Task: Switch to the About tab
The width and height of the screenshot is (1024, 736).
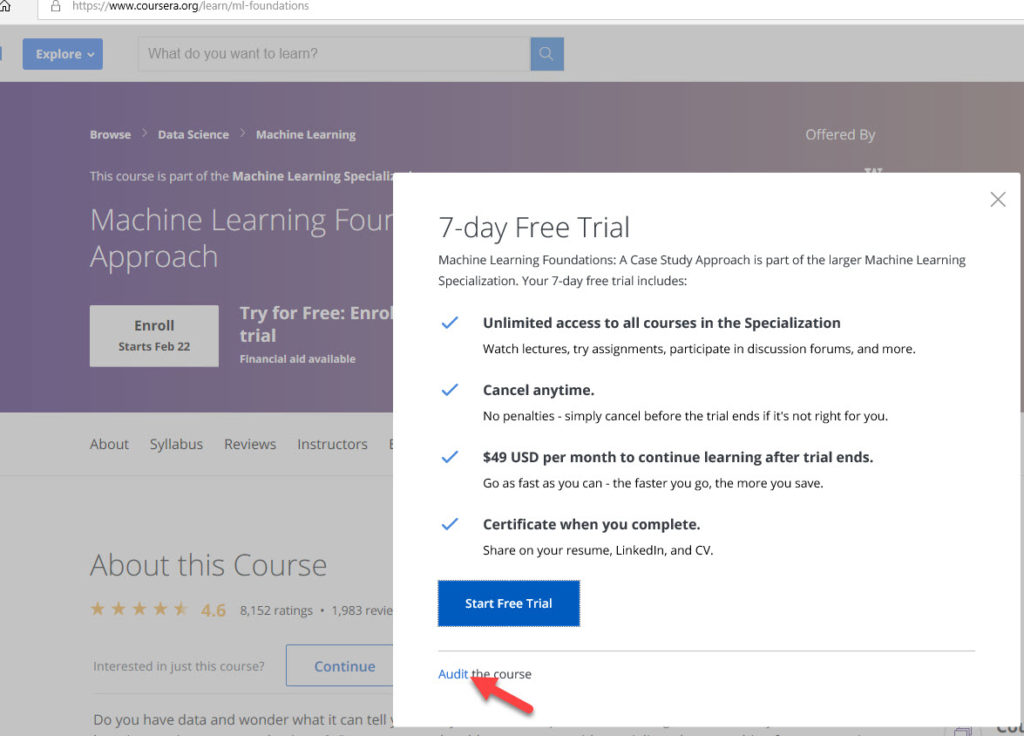Action: point(109,444)
